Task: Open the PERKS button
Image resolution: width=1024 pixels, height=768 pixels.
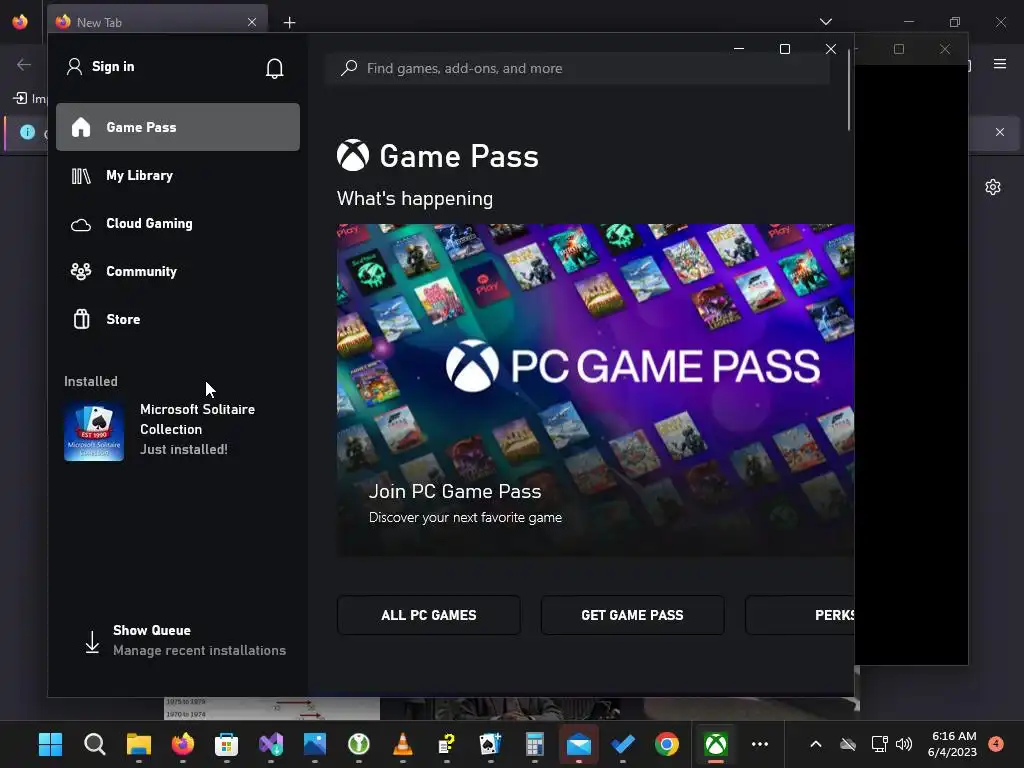Action: [800, 615]
